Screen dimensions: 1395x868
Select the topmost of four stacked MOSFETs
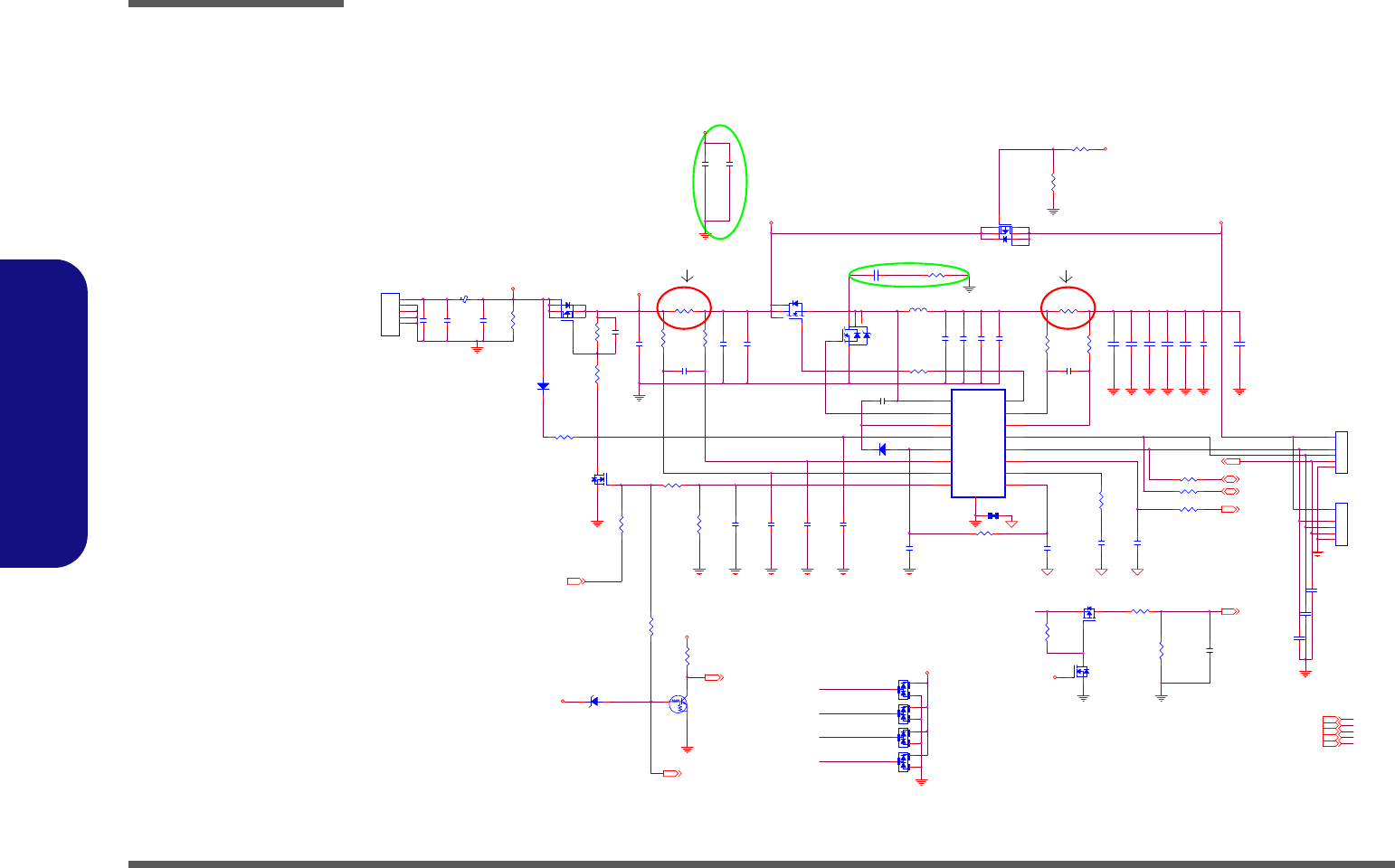[904, 689]
